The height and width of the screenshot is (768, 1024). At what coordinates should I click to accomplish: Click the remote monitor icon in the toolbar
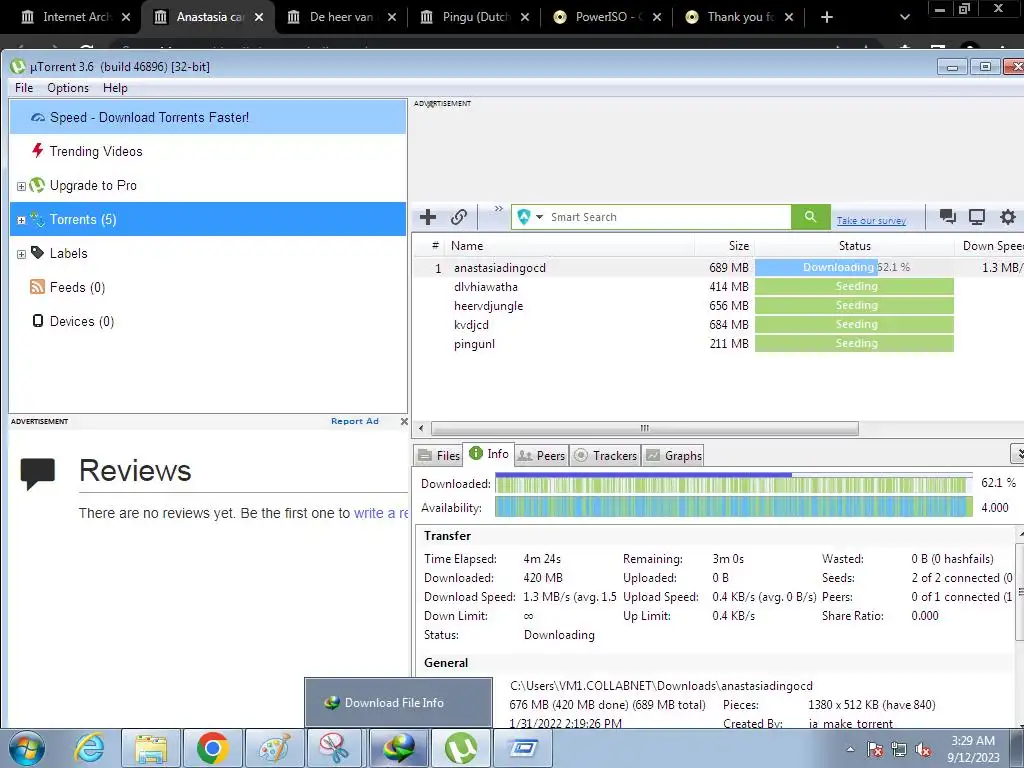pos(977,217)
